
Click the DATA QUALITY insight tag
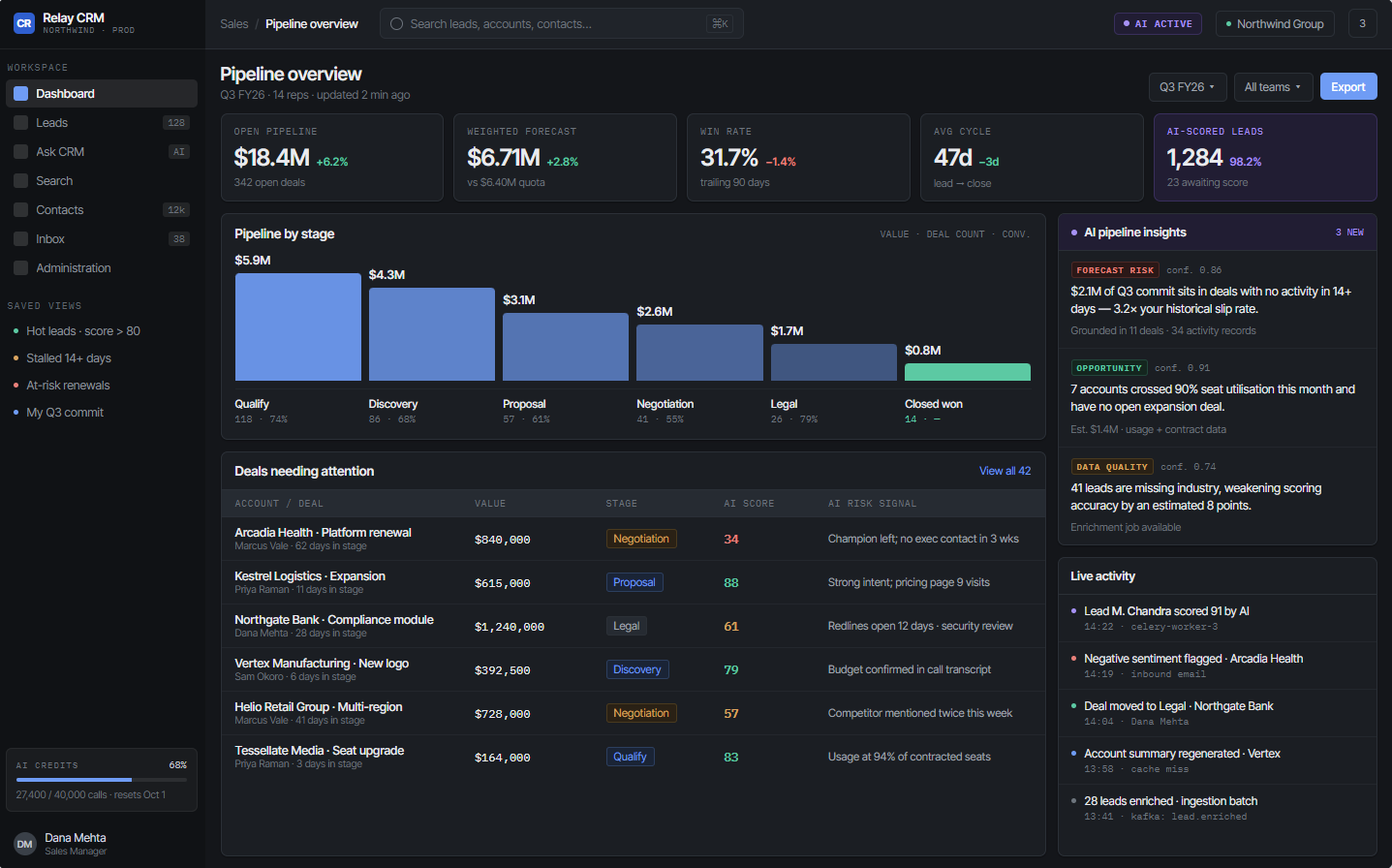pyautogui.click(x=1112, y=467)
